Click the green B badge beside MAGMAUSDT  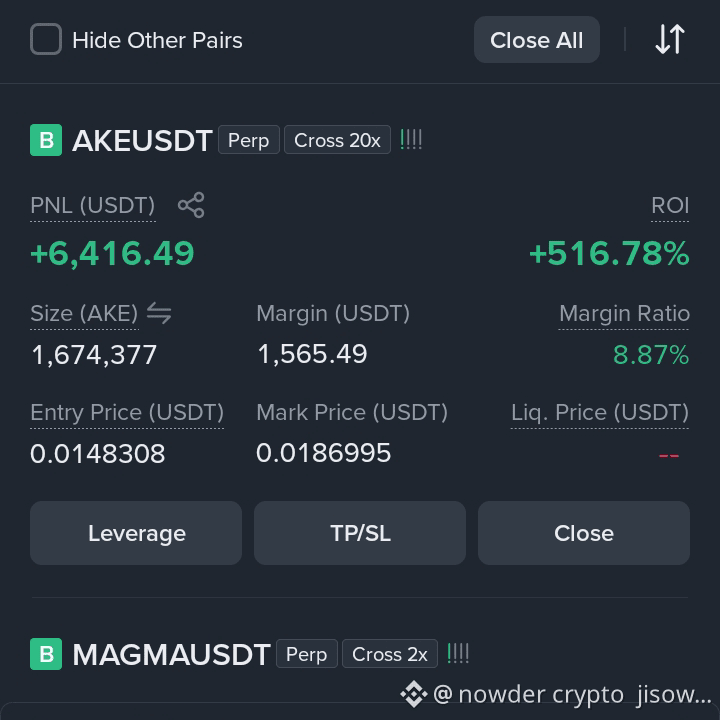click(46, 654)
